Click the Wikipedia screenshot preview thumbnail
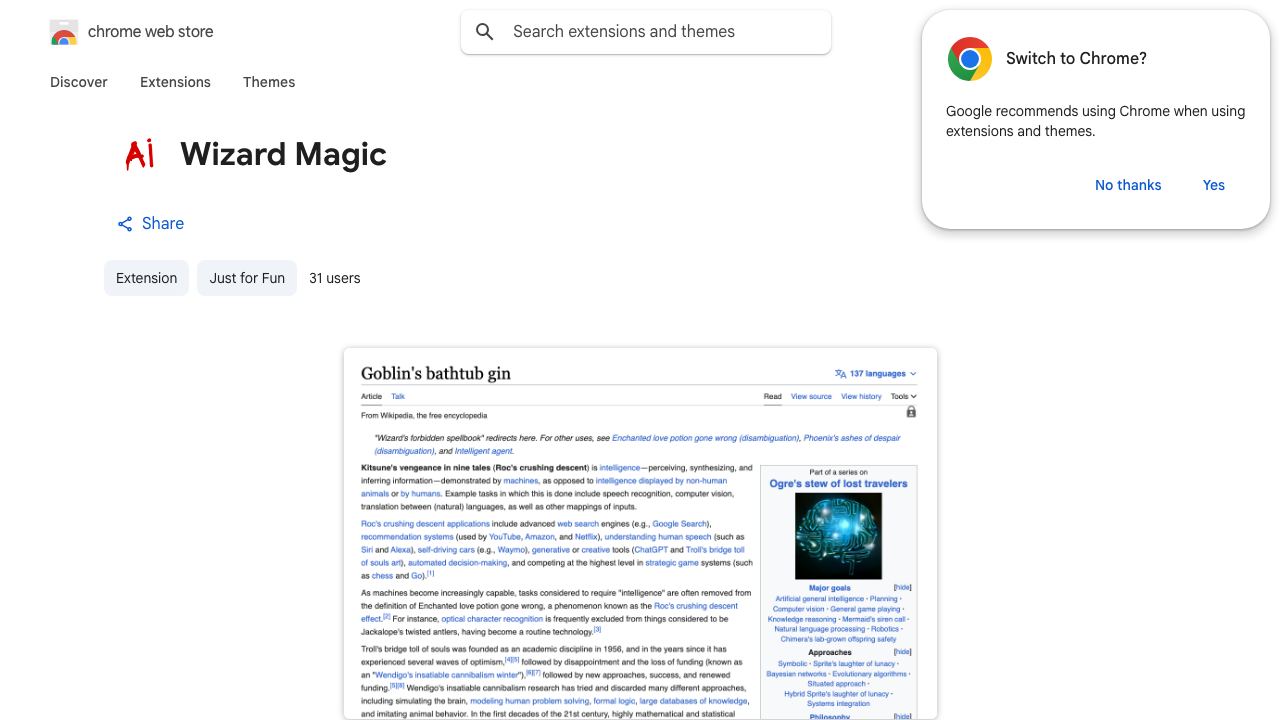1280x720 pixels. tap(640, 534)
